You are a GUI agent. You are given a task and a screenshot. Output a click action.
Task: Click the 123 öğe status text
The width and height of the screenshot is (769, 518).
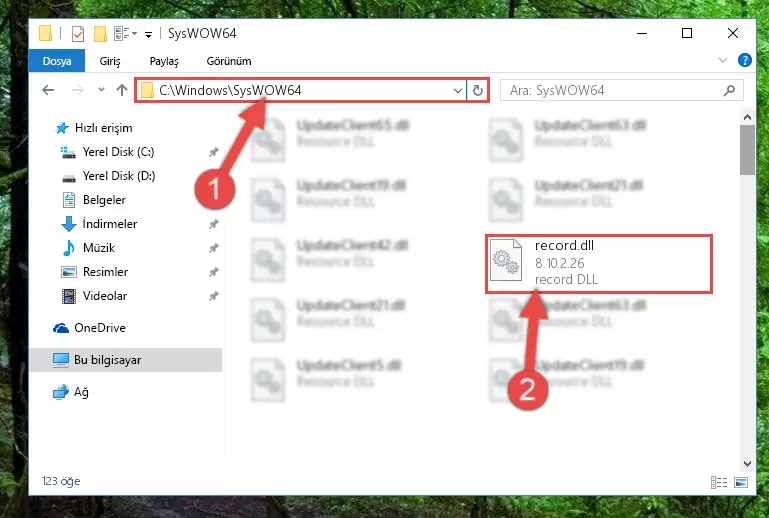(61, 481)
